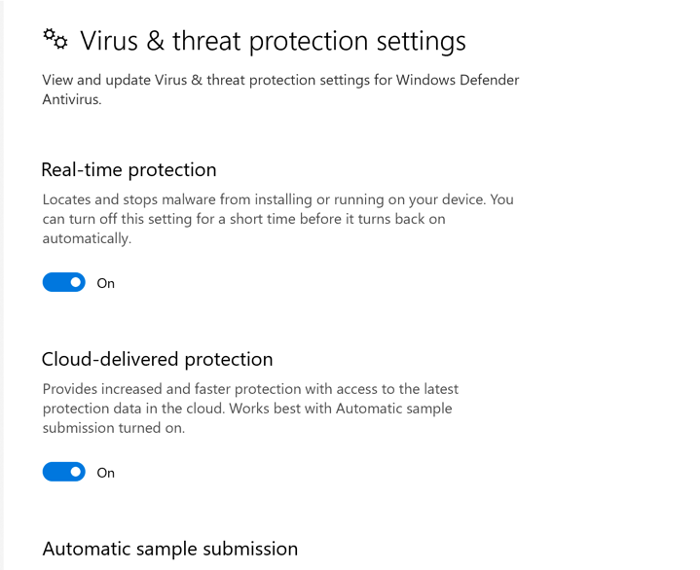This screenshot has height=570, width=700.
Task: Click the 'Provides increased and faster protection' line
Action: 250,389
